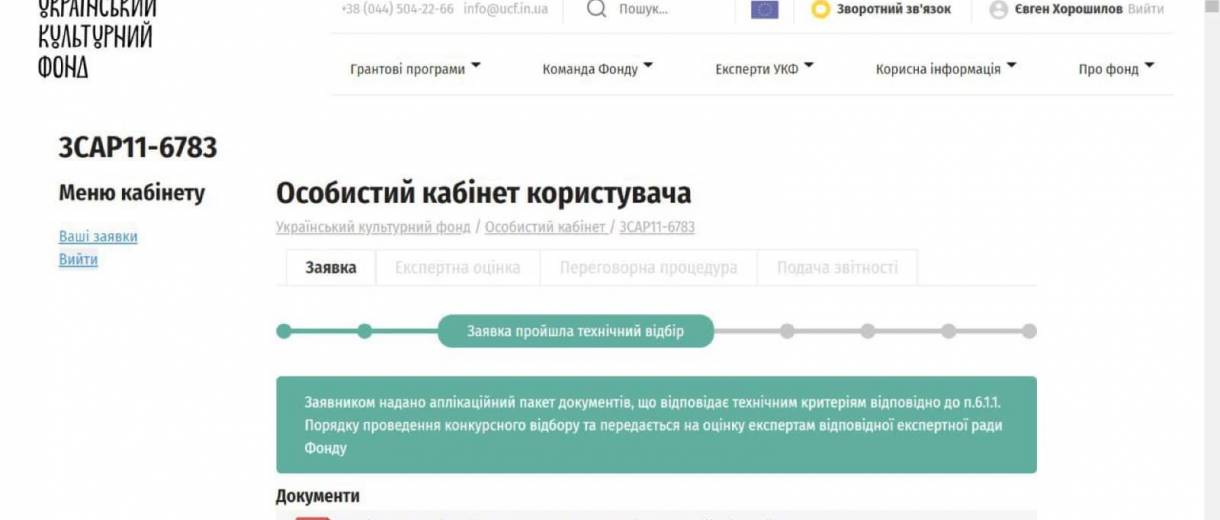Click the yellow feedback circle icon
The width and height of the screenshot is (1220, 520).
[820, 10]
